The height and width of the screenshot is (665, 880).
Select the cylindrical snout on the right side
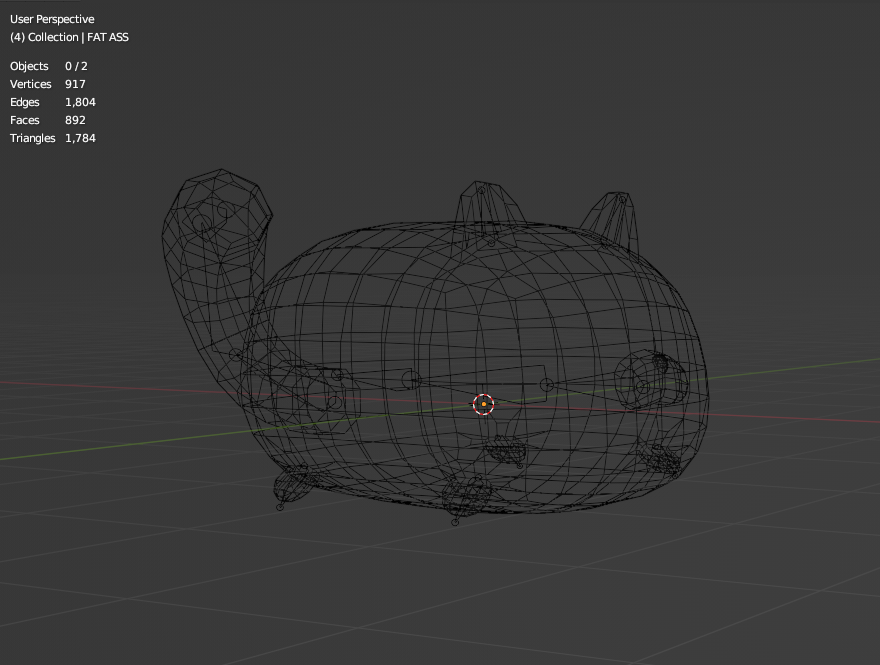coord(651,380)
